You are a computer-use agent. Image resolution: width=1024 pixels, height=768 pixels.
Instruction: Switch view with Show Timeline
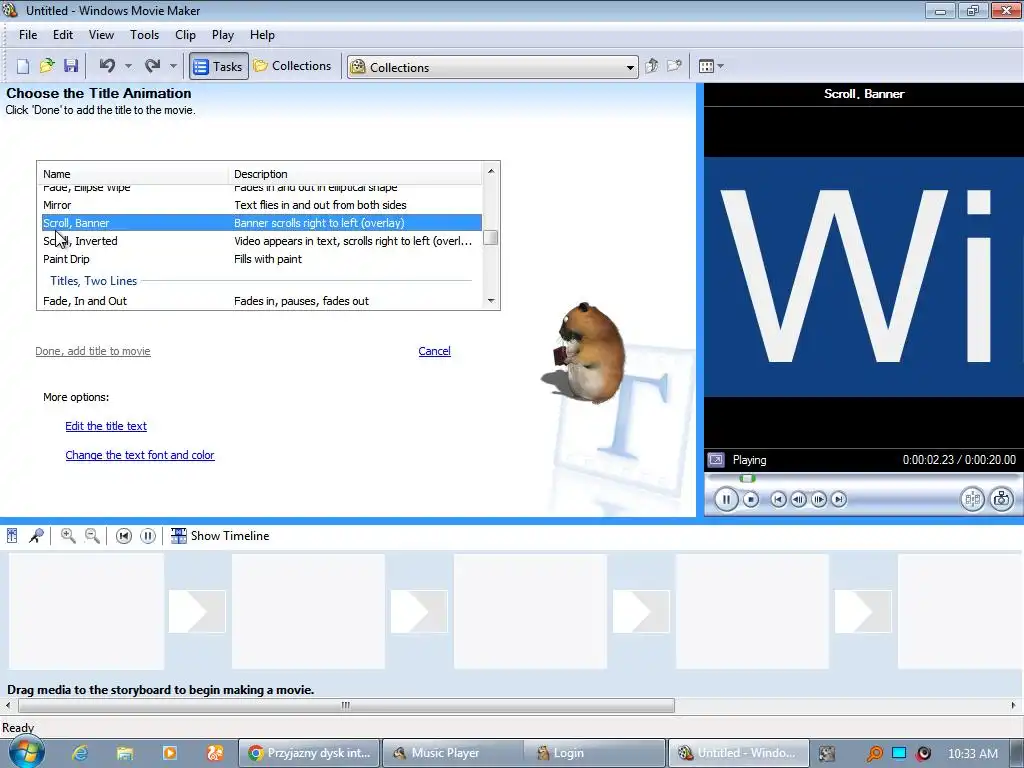point(220,536)
